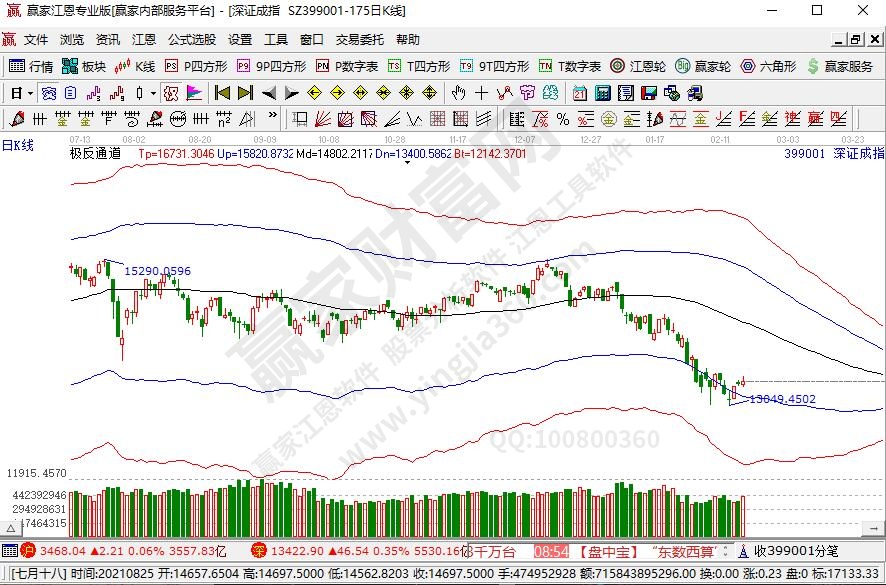Open the 交易委托 menu

click(x=359, y=40)
